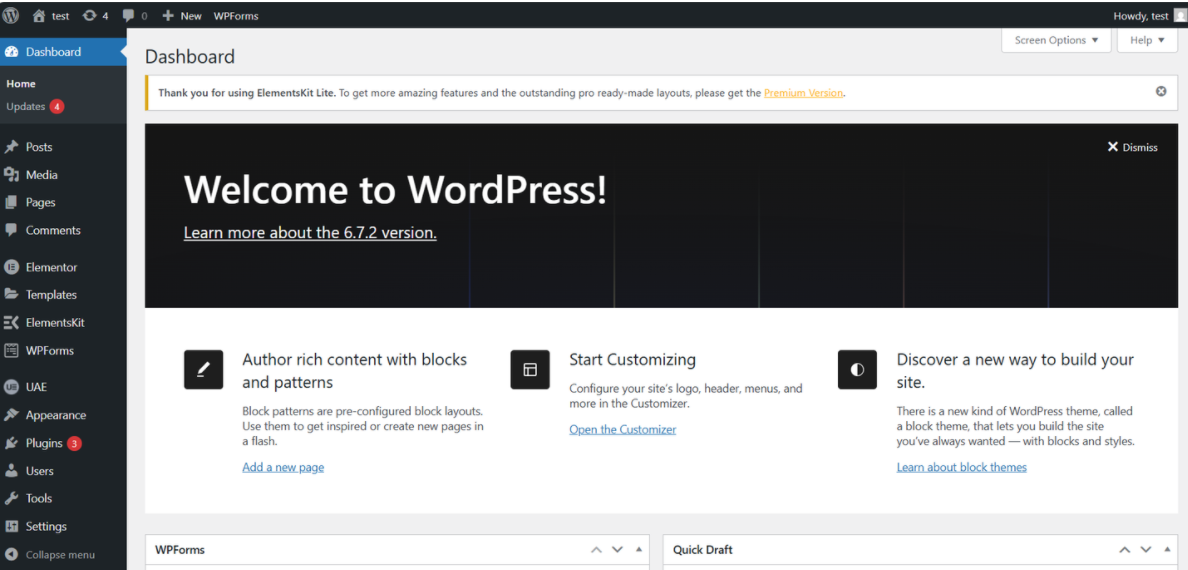1188x570 pixels.
Task: Click Learn about block themes link
Action: click(961, 467)
